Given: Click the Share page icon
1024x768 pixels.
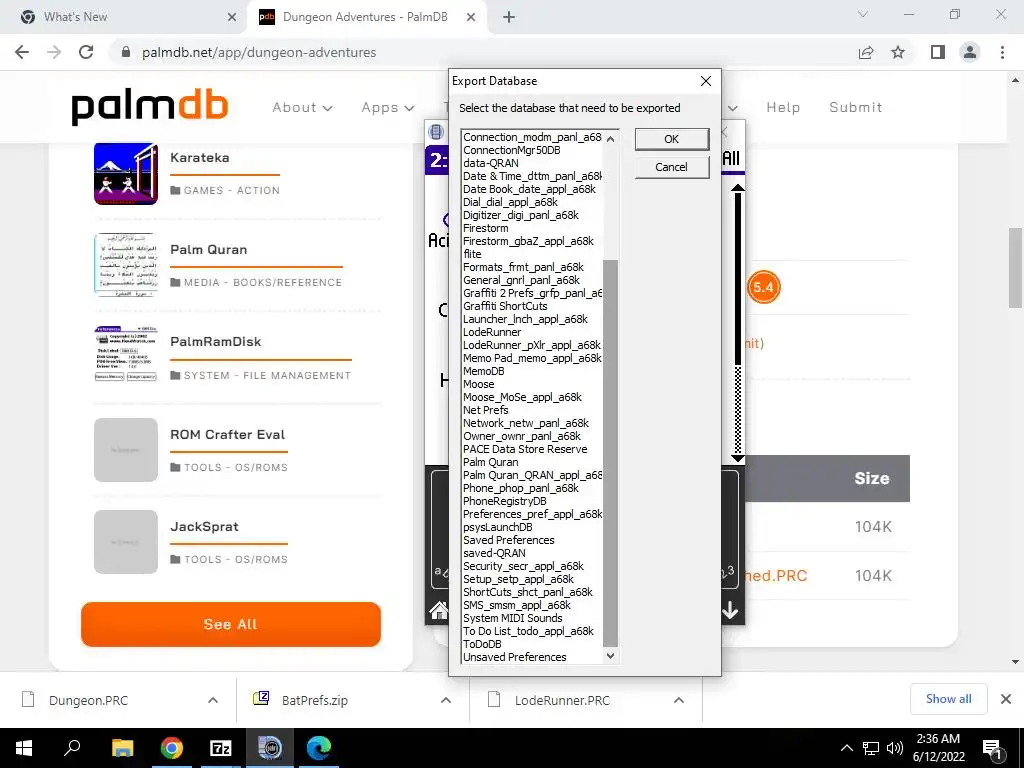Looking at the screenshot, I should (x=866, y=52).
